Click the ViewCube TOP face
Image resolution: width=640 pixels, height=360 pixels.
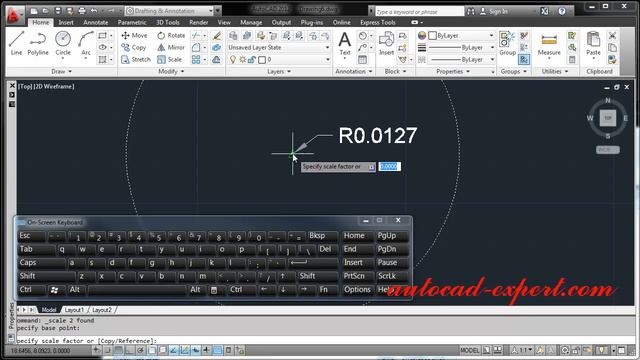[608, 118]
